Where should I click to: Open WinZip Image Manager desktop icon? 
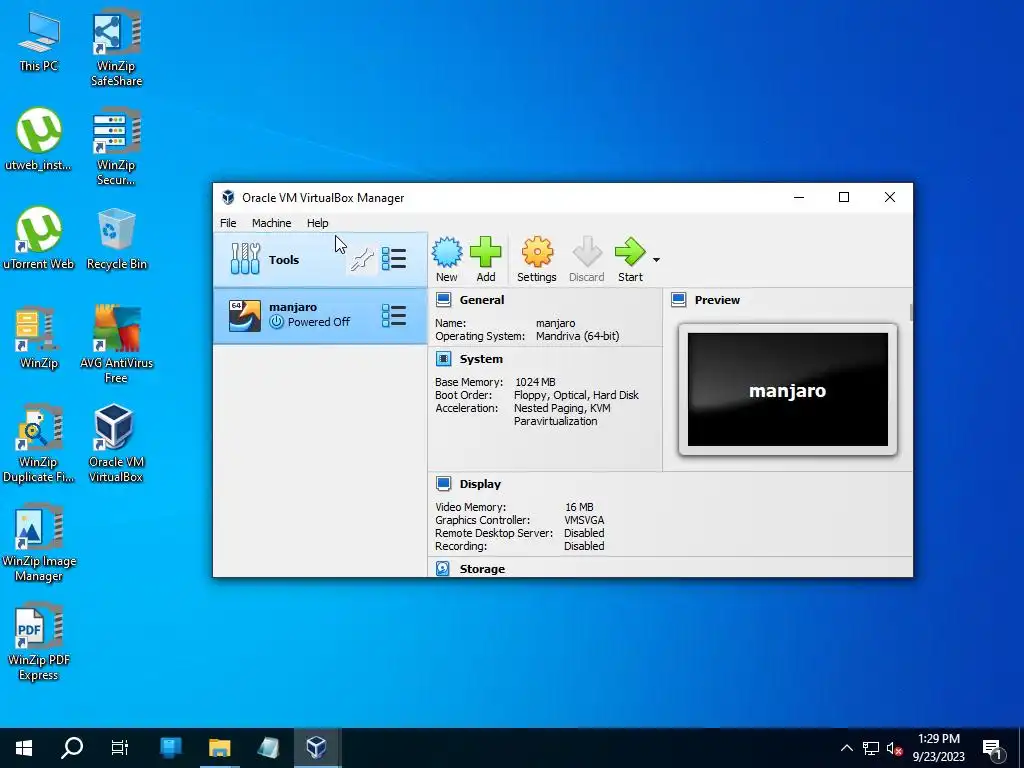point(39,543)
